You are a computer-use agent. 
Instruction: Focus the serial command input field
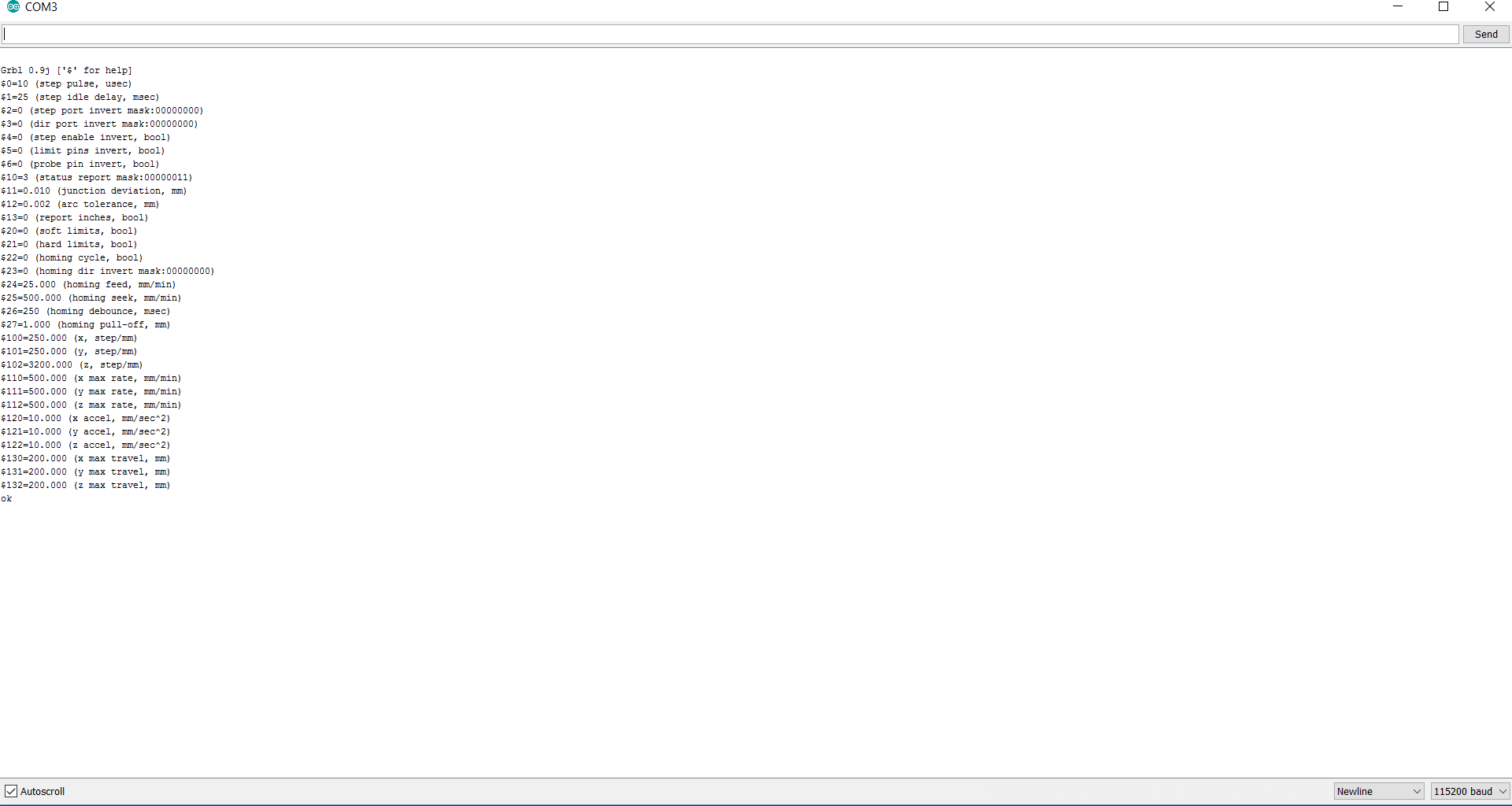[730, 35]
